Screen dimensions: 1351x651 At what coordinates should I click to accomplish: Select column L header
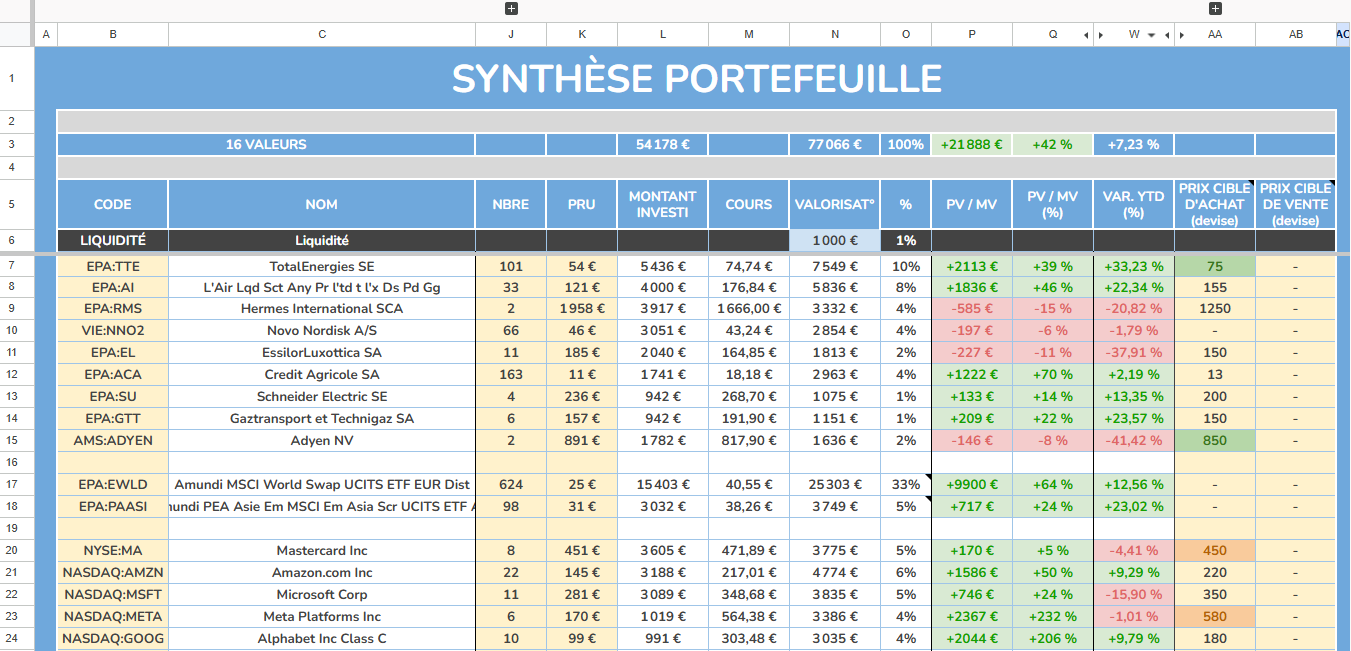click(x=663, y=35)
